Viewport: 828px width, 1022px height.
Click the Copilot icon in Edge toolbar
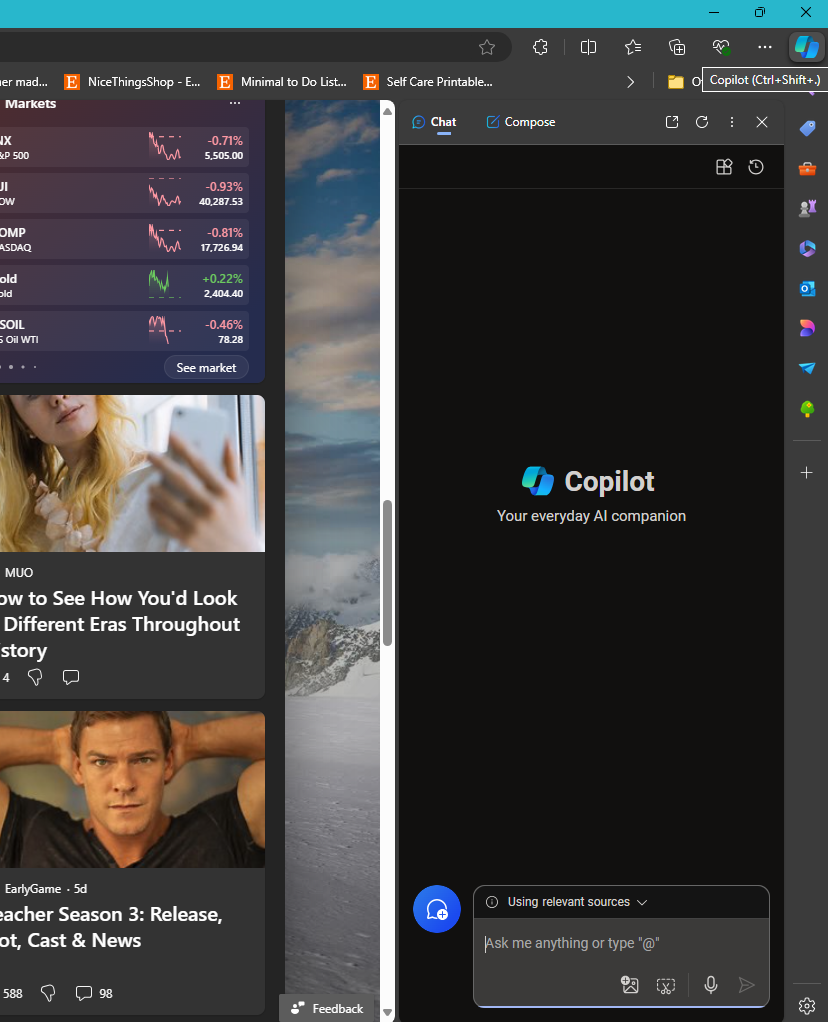(x=806, y=47)
